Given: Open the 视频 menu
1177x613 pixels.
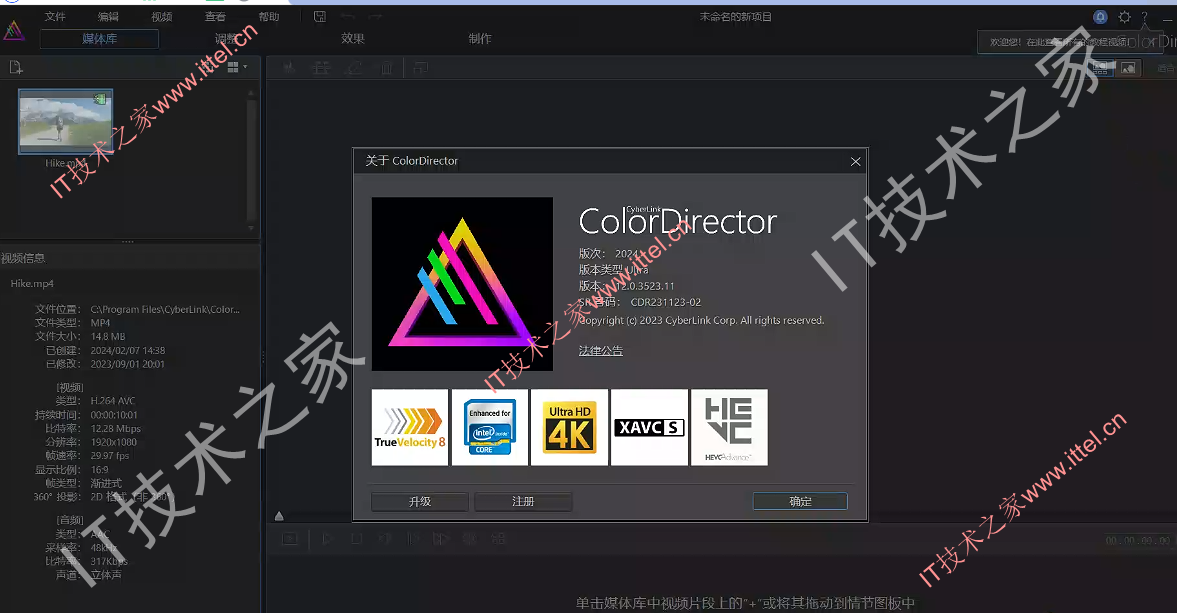Looking at the screenshot, I should (x=161, y=17).
